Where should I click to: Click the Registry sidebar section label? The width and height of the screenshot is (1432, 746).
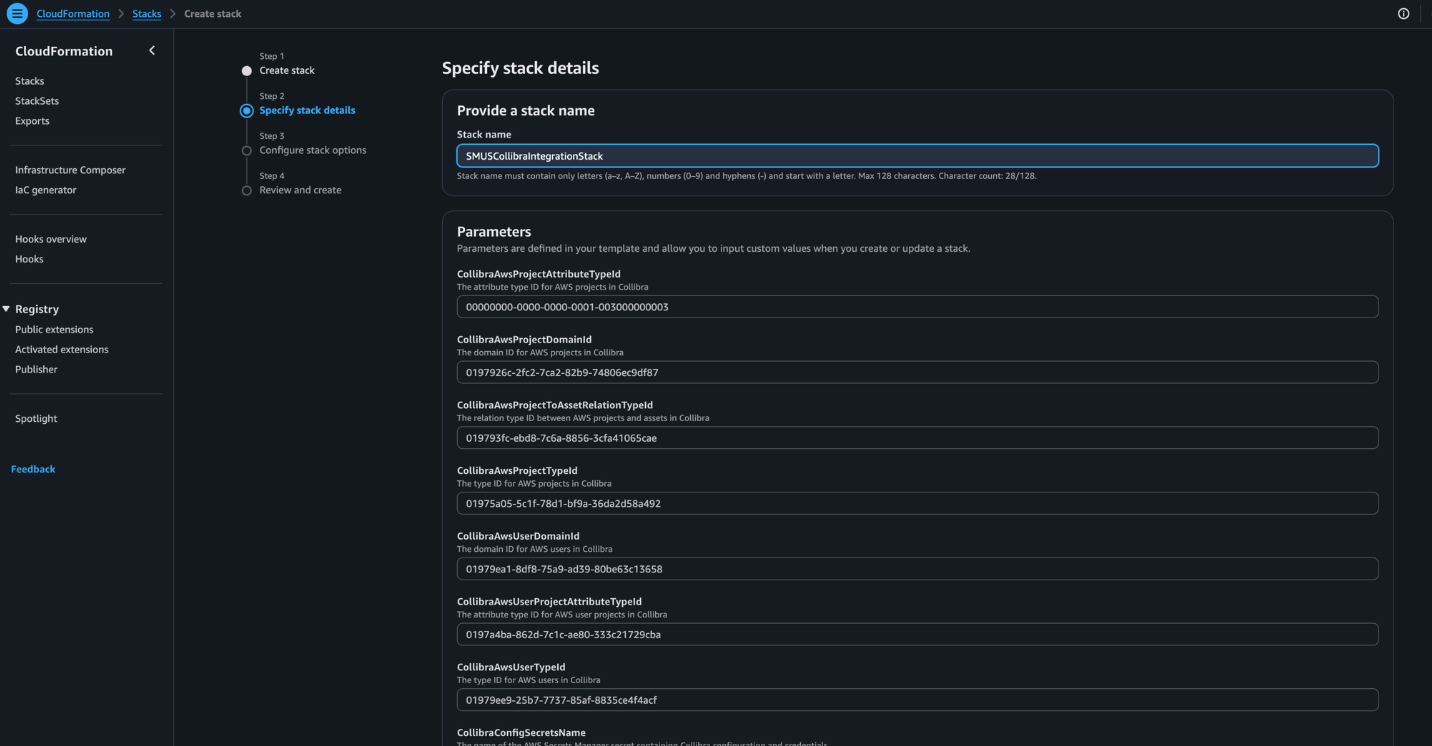coord(37,309)
